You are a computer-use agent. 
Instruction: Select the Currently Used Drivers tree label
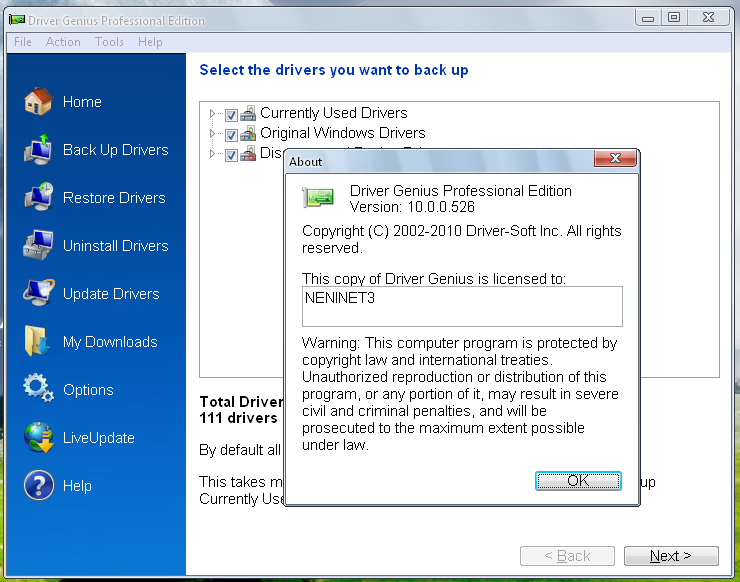point(334,113)
